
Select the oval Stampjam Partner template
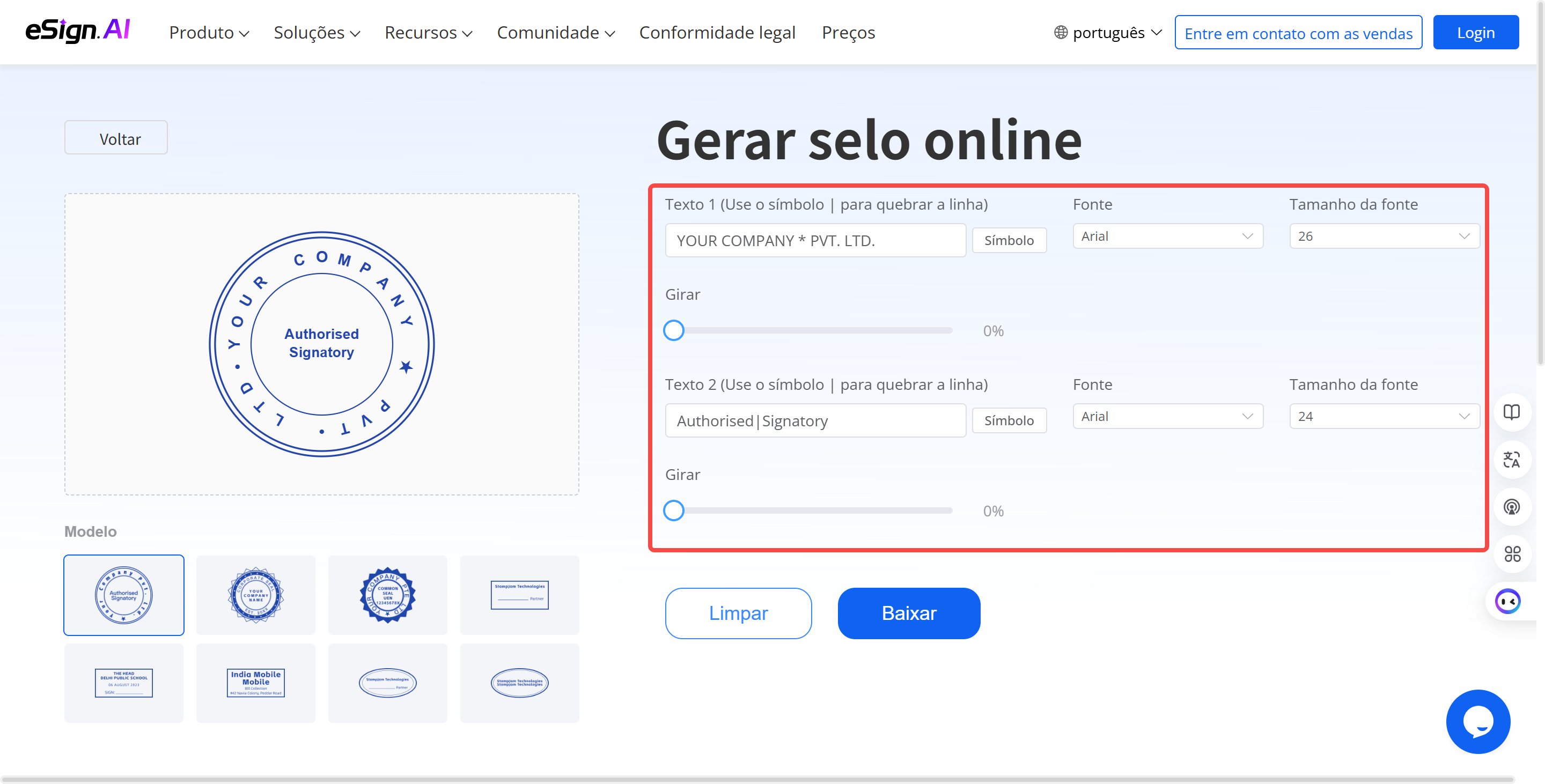(x=387, y=683)
